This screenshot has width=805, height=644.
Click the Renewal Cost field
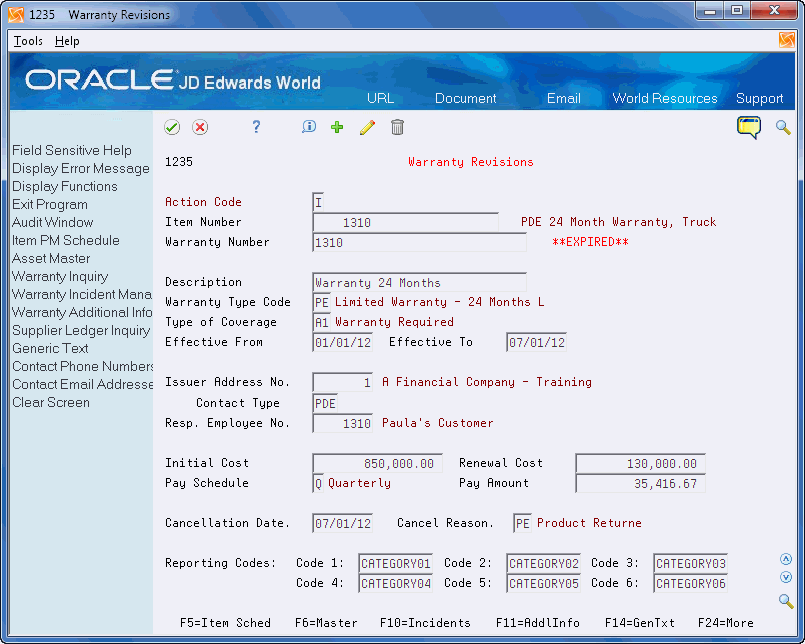point(641,464)
